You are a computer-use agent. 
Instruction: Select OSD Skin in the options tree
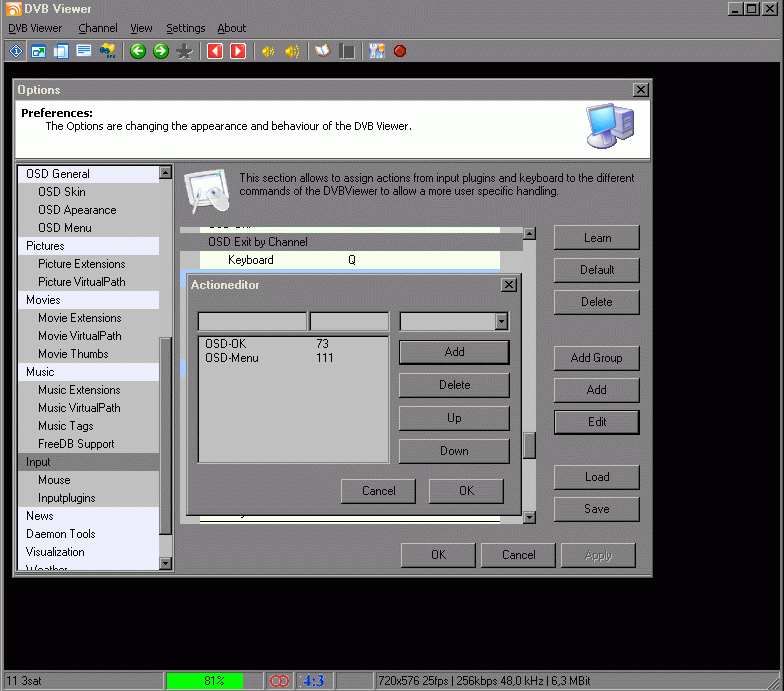pyautogui.click(x=62, y=192)
